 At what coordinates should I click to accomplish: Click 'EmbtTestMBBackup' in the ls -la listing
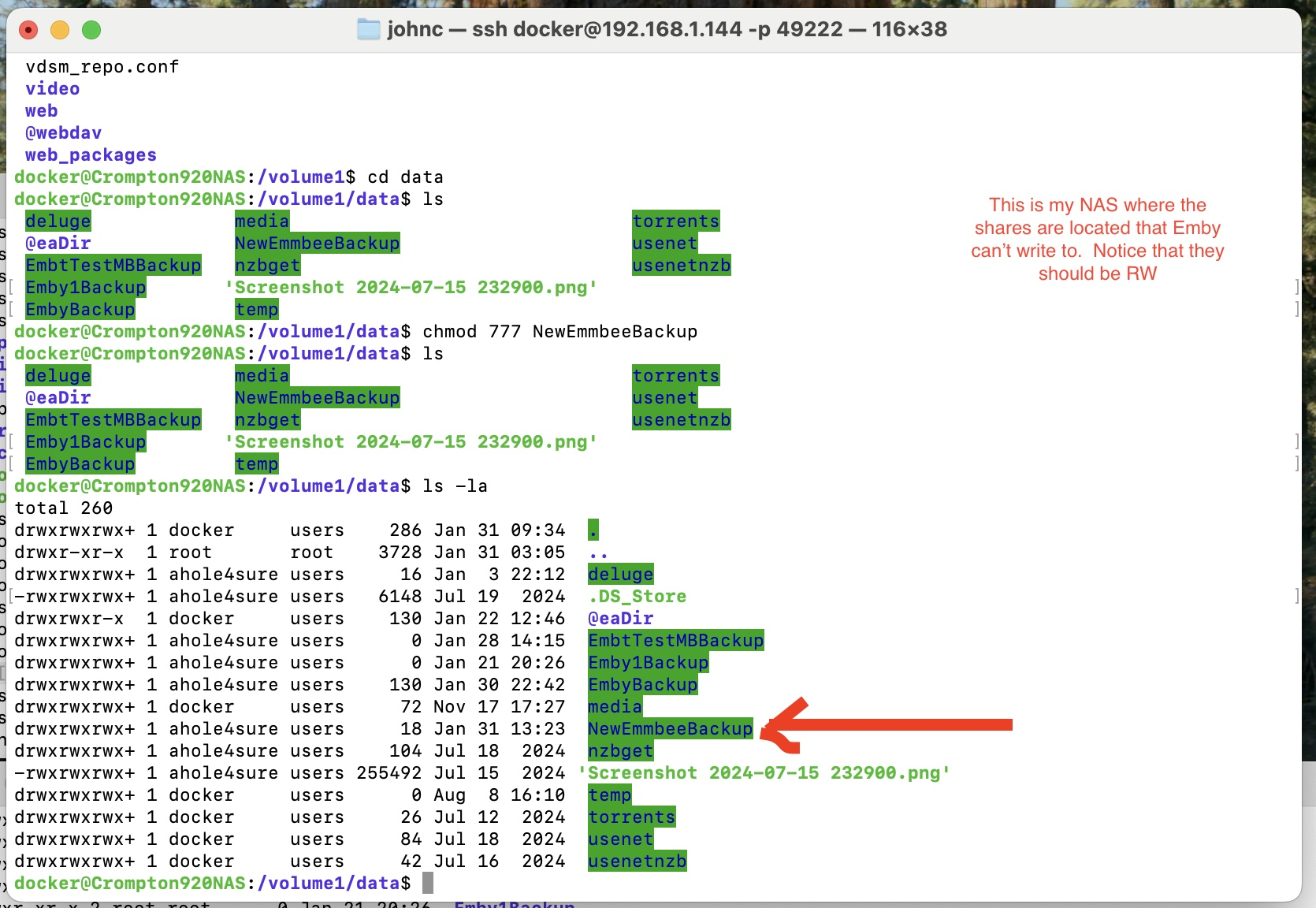point(676,641)
